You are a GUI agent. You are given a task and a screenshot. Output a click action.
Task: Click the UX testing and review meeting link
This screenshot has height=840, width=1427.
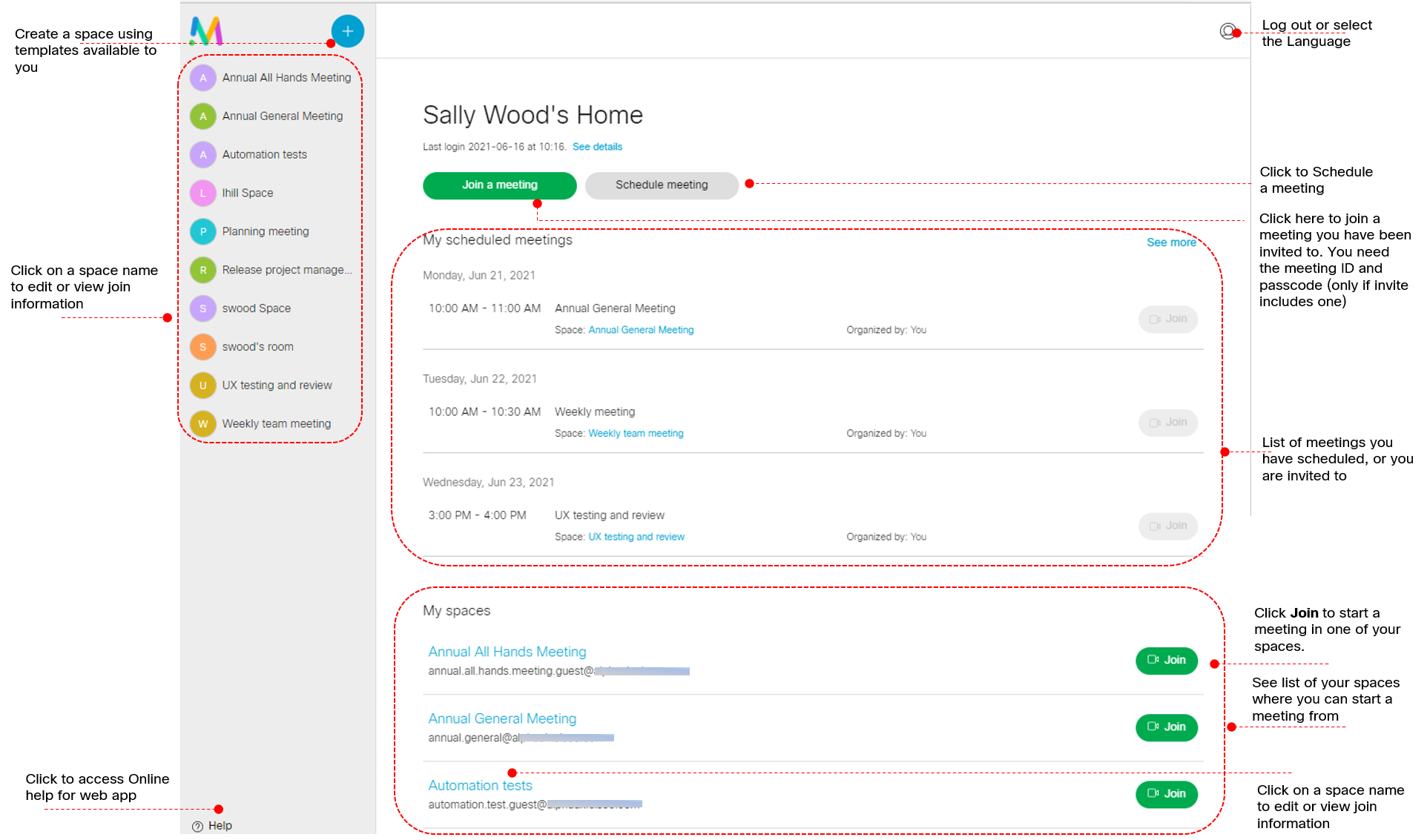click(637, 537)
